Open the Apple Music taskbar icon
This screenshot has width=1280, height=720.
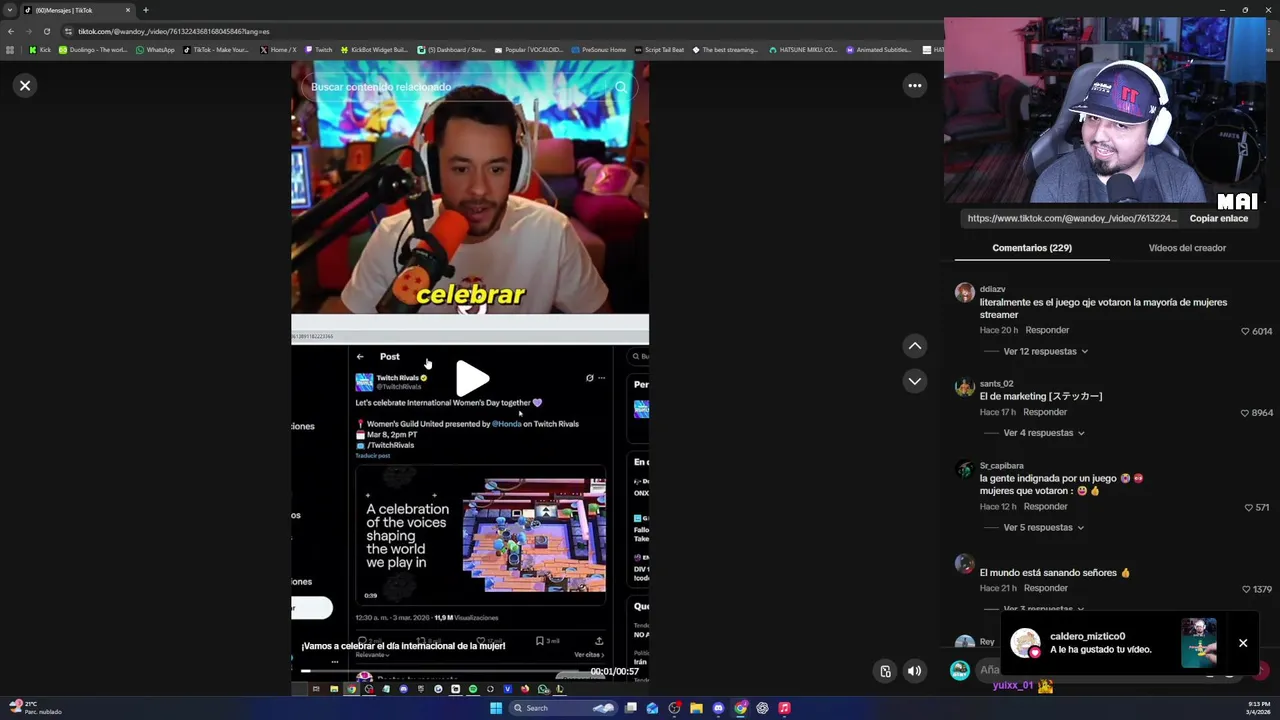[784, 708]
